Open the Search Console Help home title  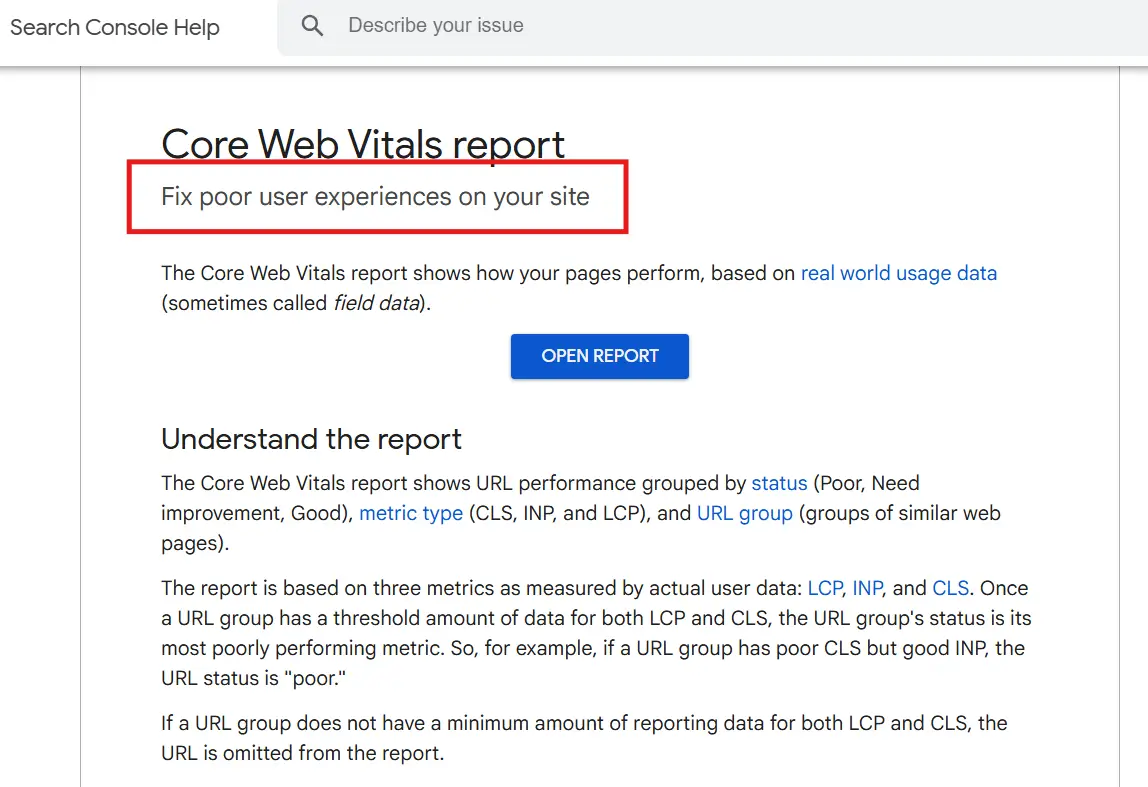point(115,27)
